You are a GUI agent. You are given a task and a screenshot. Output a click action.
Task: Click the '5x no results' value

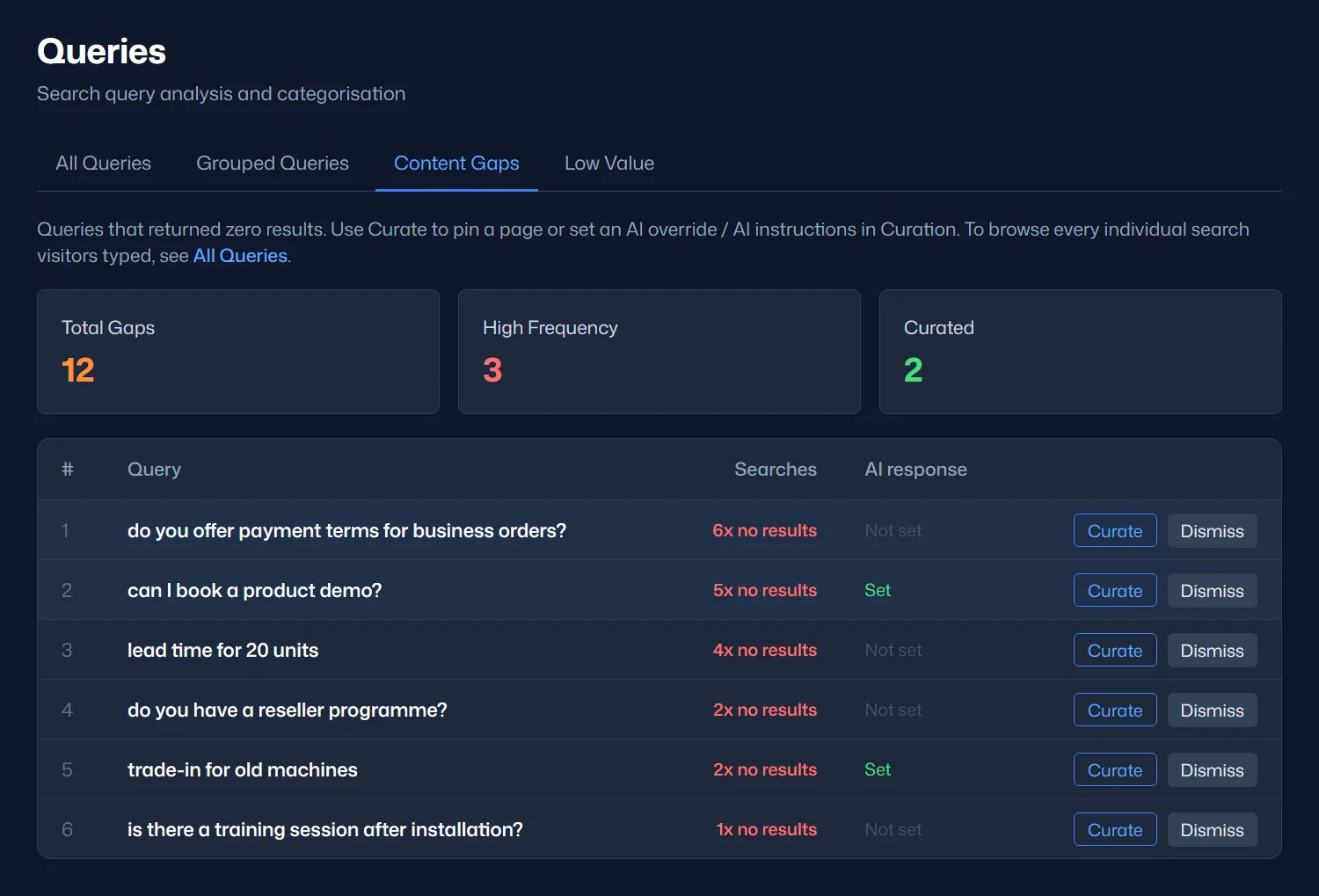click(764, 590)
